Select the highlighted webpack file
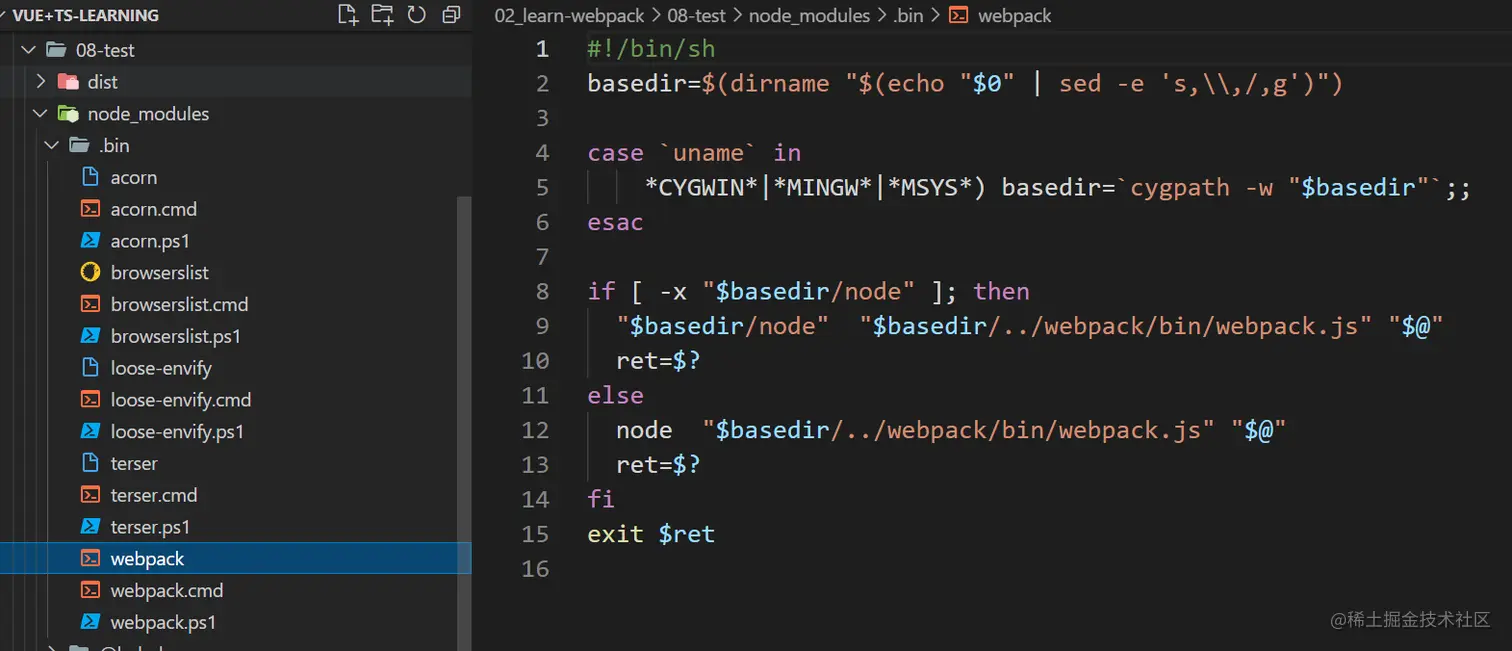1512x651 pixels. pos(235,559)
